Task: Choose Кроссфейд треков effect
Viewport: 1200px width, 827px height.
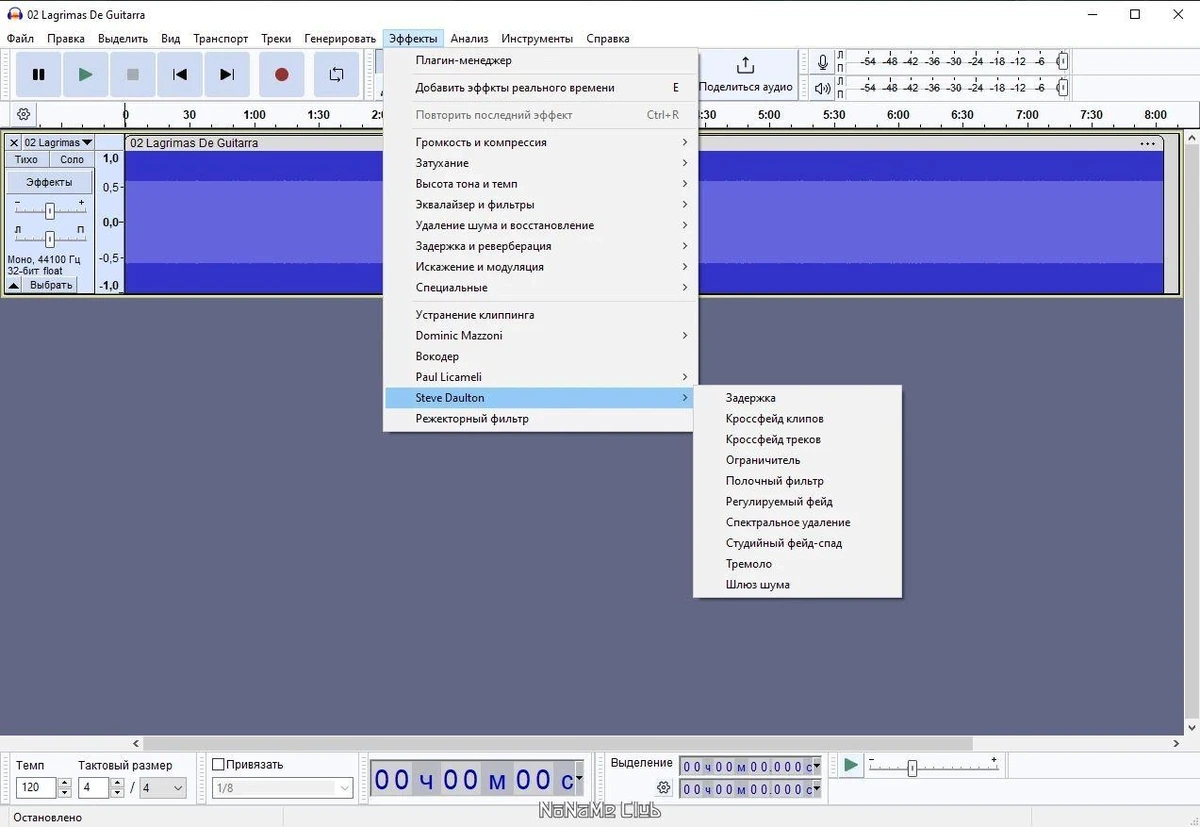Action: click(798, 440)
